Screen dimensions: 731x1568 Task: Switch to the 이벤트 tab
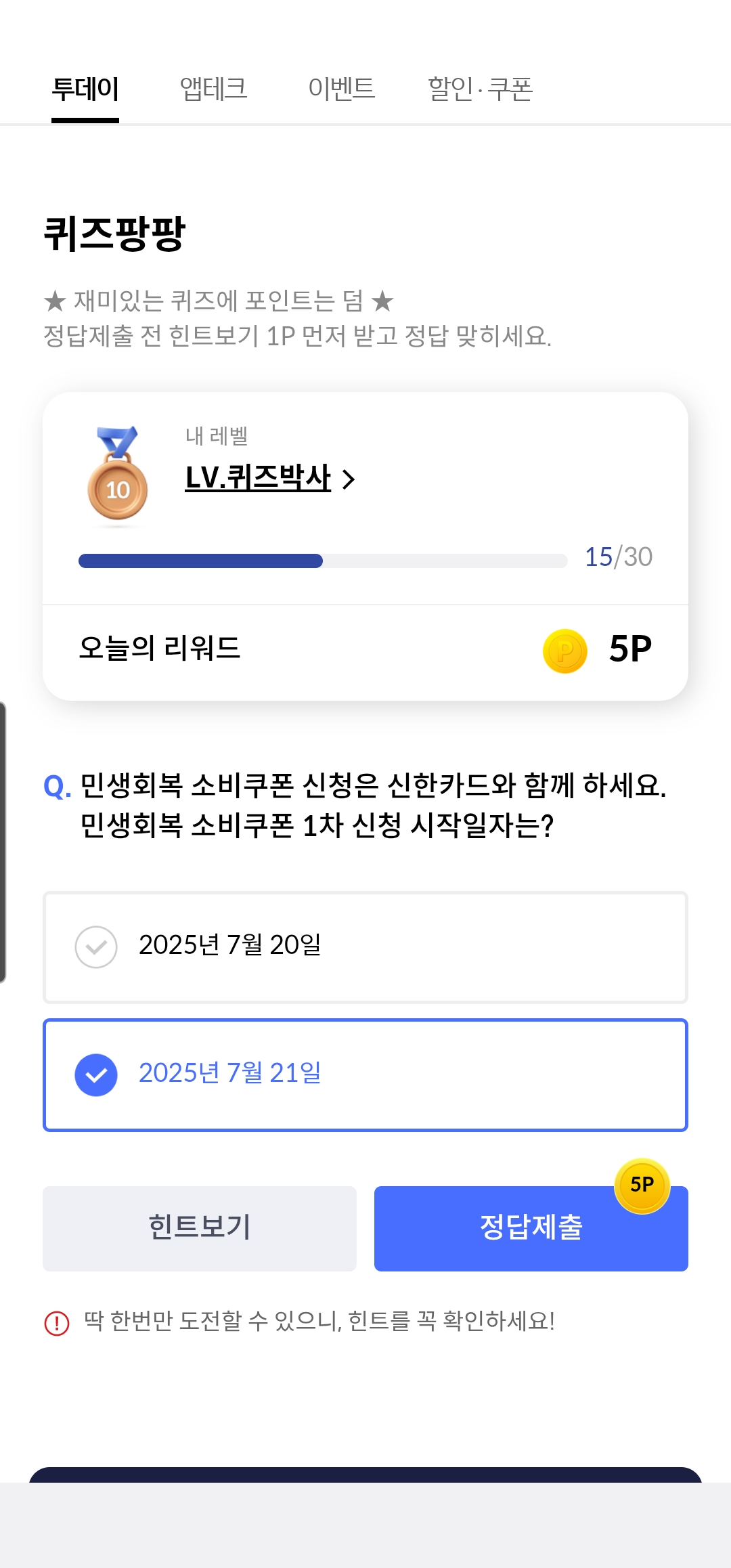pos(341,89)
